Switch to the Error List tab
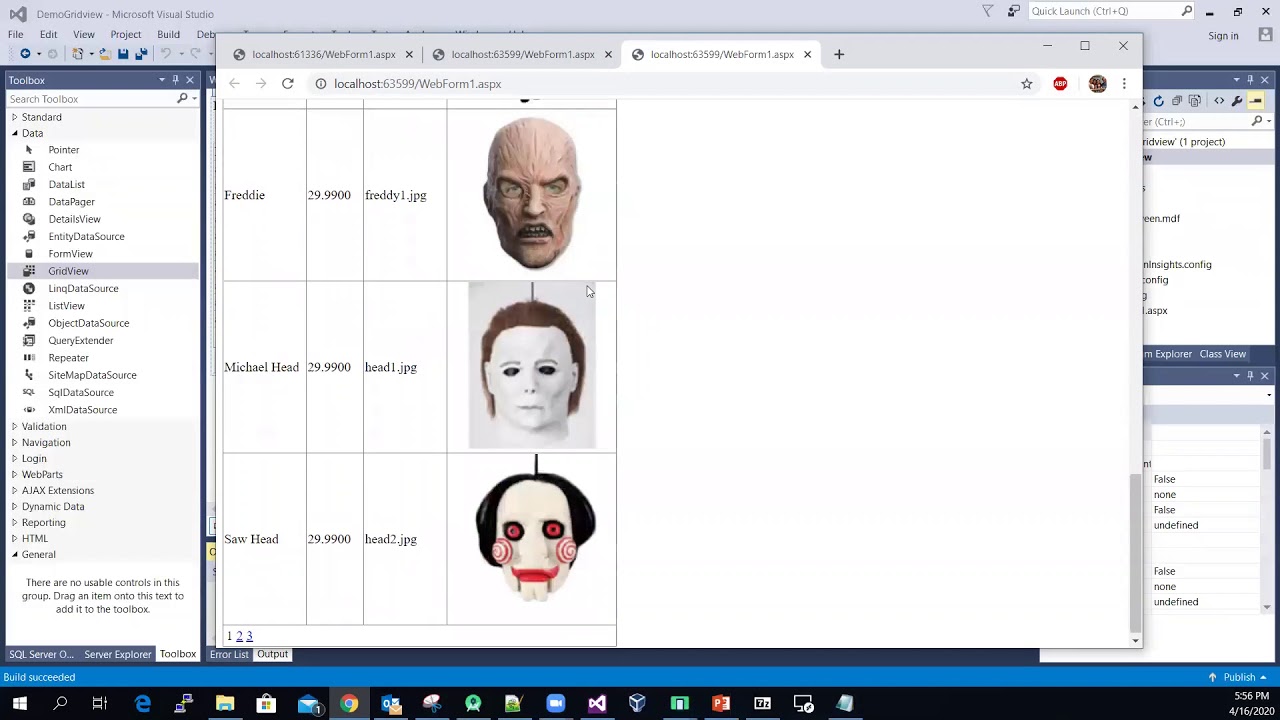The image size is (1280, 720). [229, 654]
